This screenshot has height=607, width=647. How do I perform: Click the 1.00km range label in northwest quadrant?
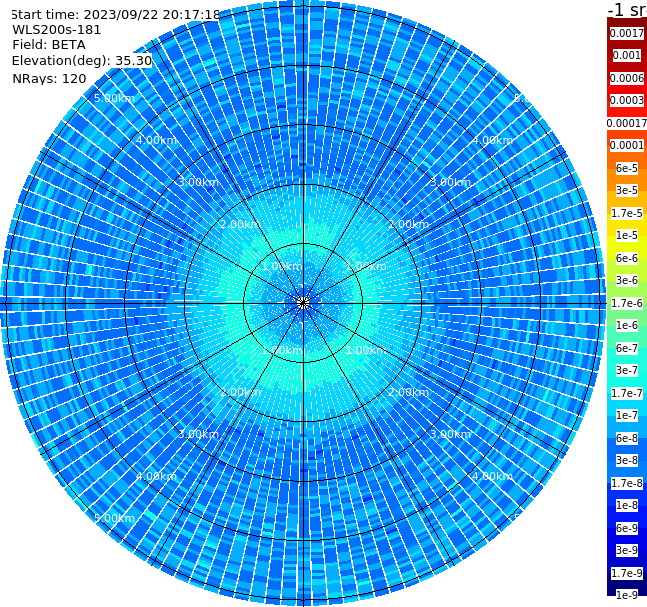click(282, 266)
